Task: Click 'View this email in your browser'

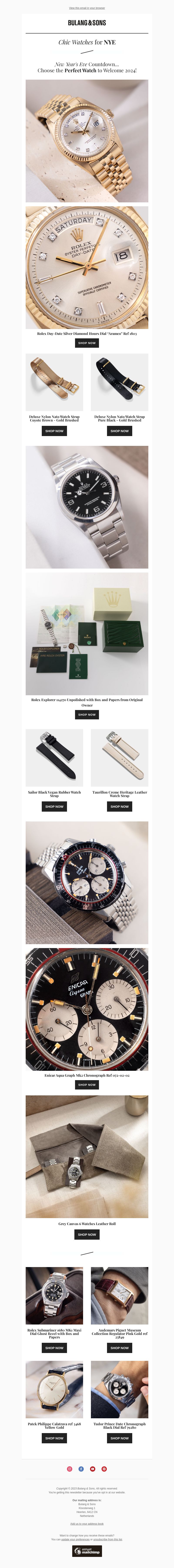Action: 87,8
